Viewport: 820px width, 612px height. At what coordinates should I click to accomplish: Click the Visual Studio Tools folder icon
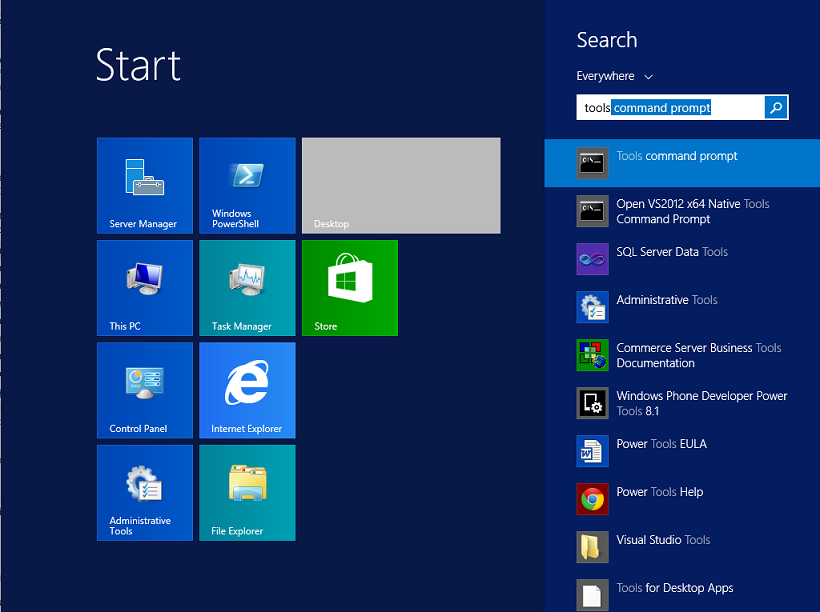pyautogui.click(x=593, y=547)
